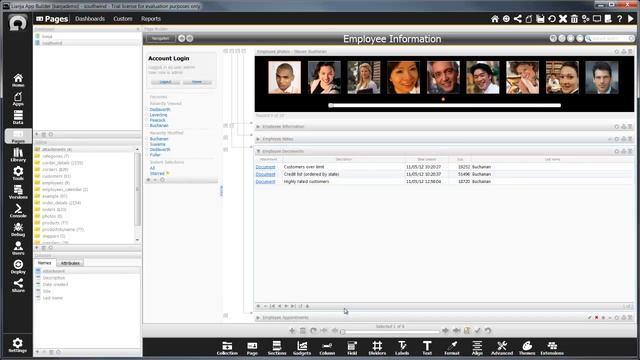Open Document link for Highly rated customers

coord(265,182)
